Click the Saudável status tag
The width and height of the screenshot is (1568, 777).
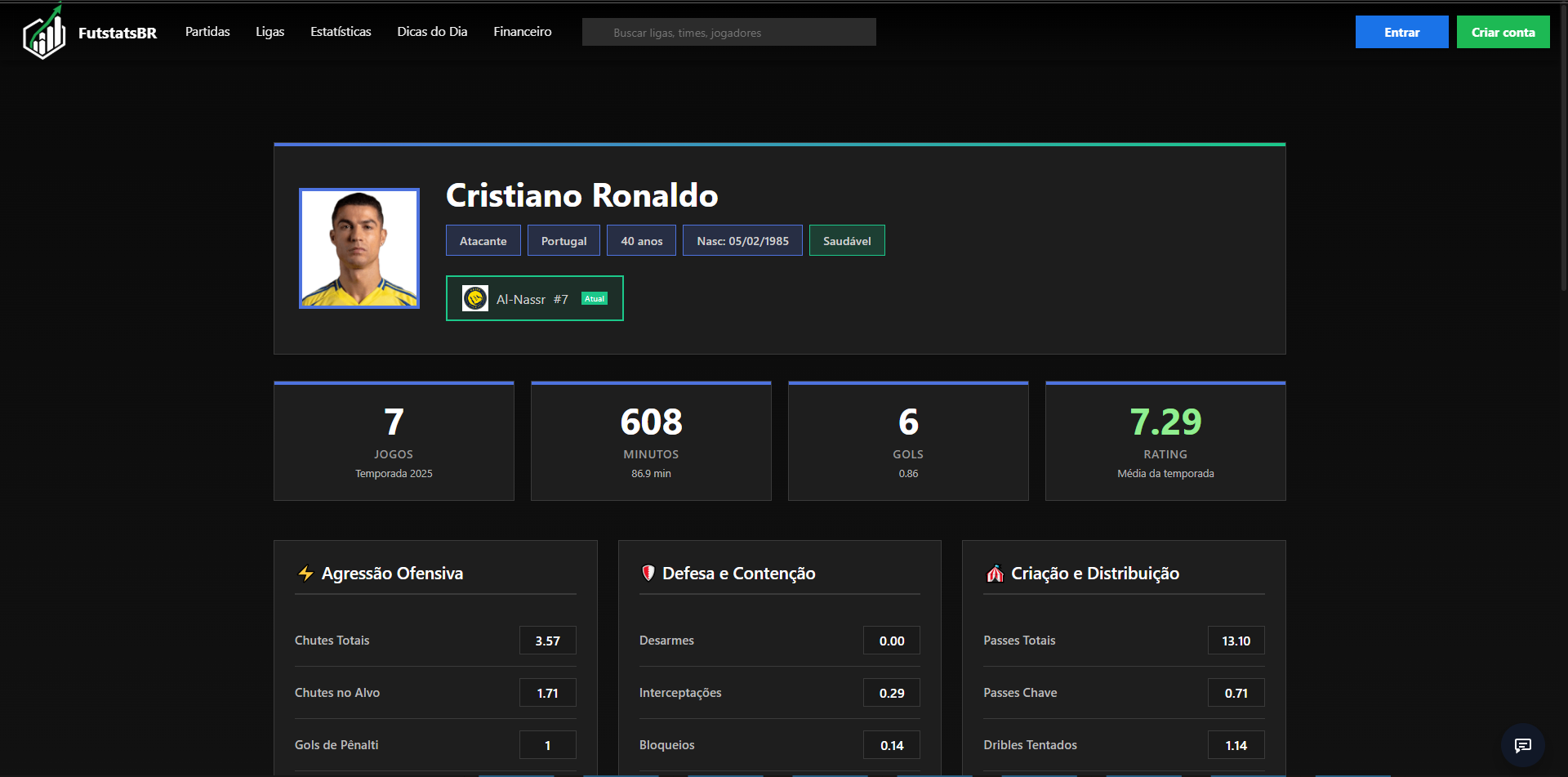click(x=847, y=240)
